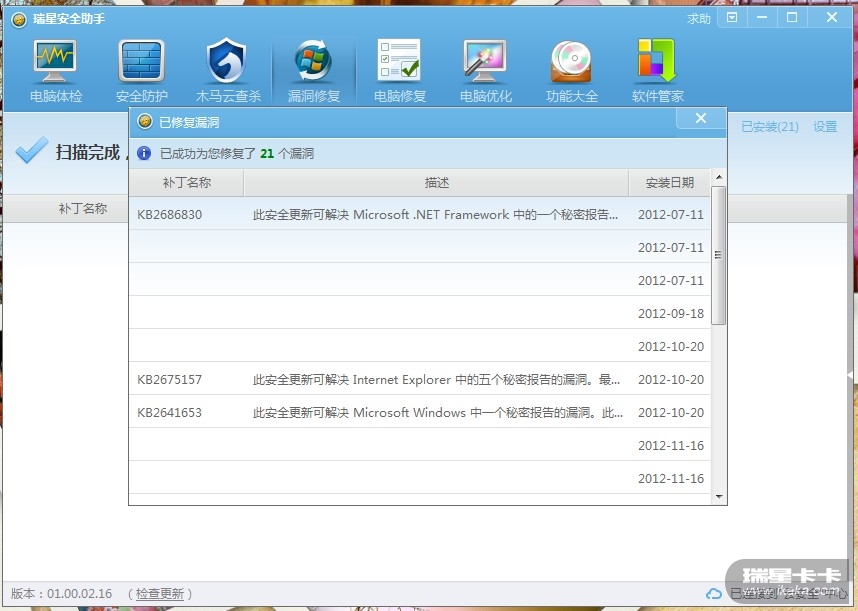
Task: Open 安全防护 firewall protection section
Action: coord(141,71)
